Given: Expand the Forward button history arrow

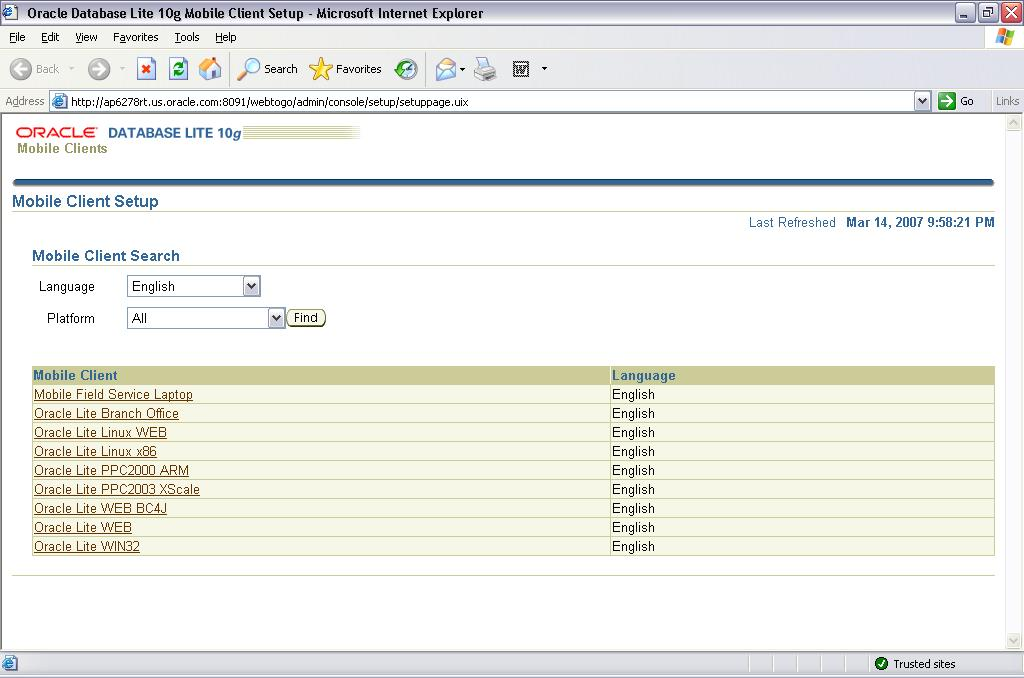Looking at the screenshot, I should 122,69.
